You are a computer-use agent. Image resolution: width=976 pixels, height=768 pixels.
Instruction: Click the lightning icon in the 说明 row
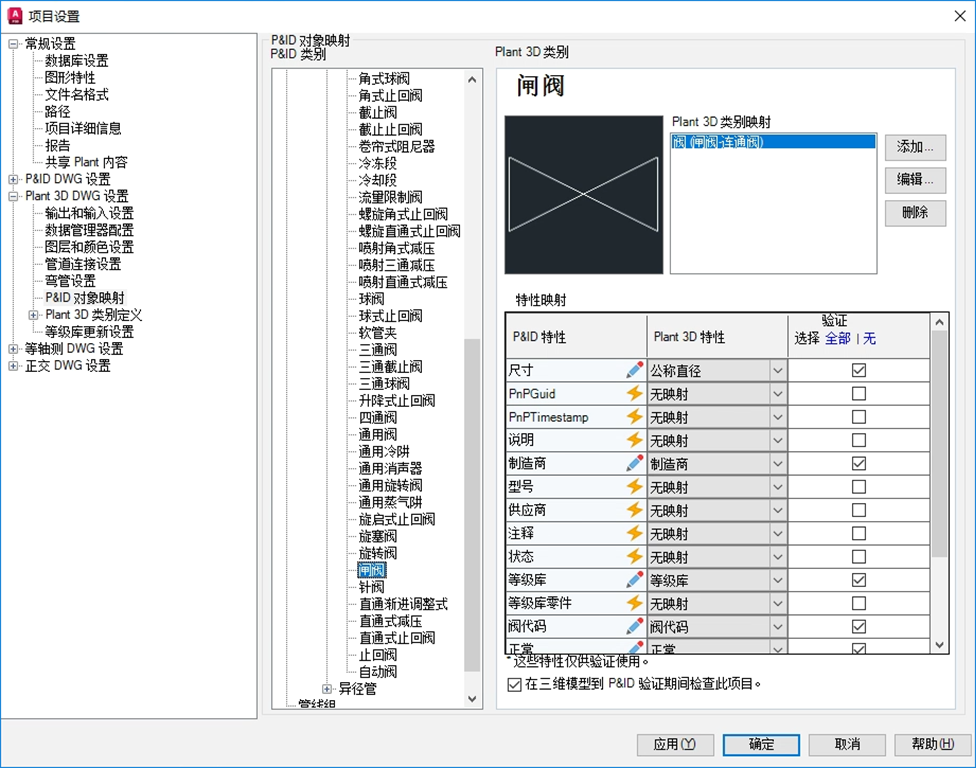pyautogui.click(x=634, y=440)
